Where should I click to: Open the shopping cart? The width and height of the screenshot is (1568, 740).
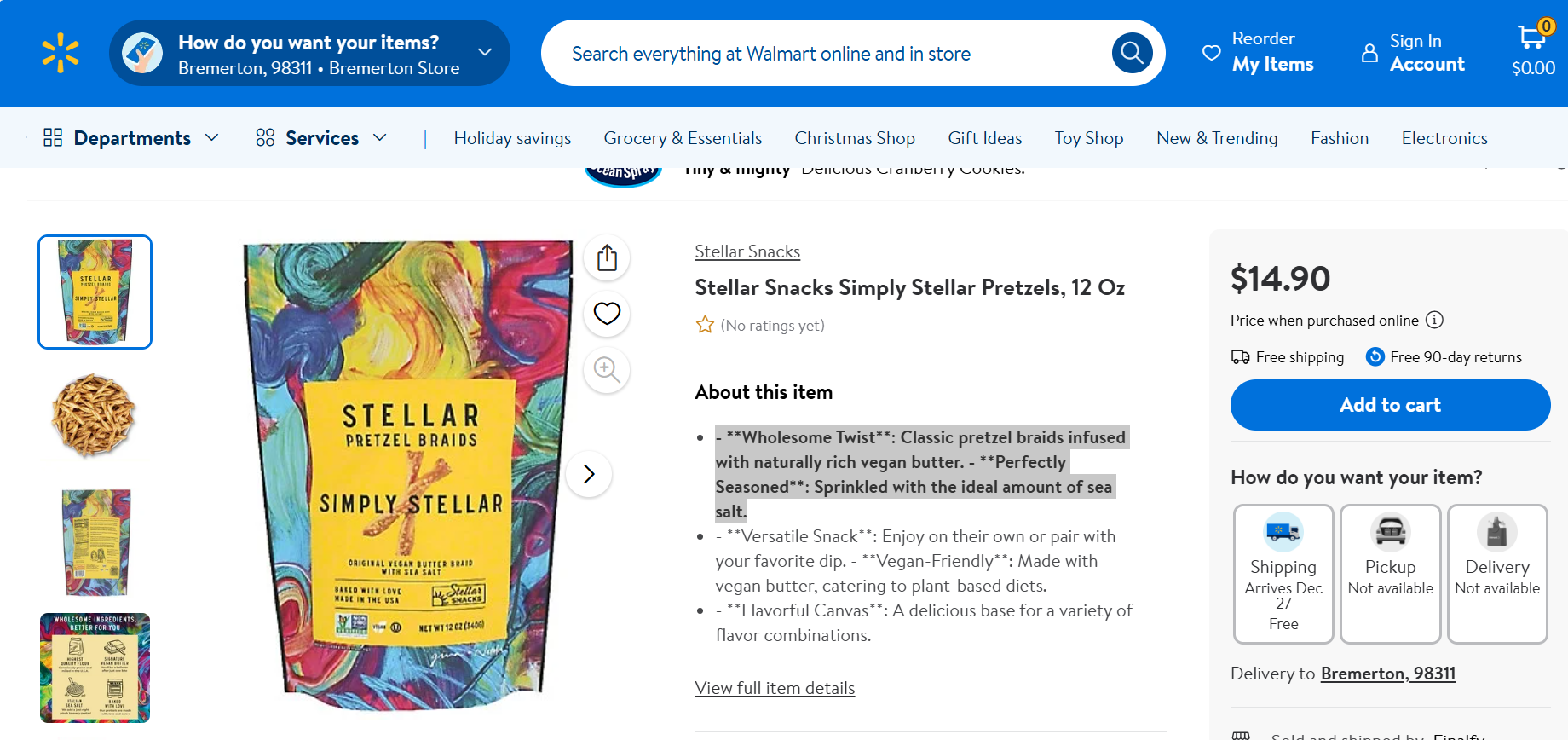(x=1533, y=51)
